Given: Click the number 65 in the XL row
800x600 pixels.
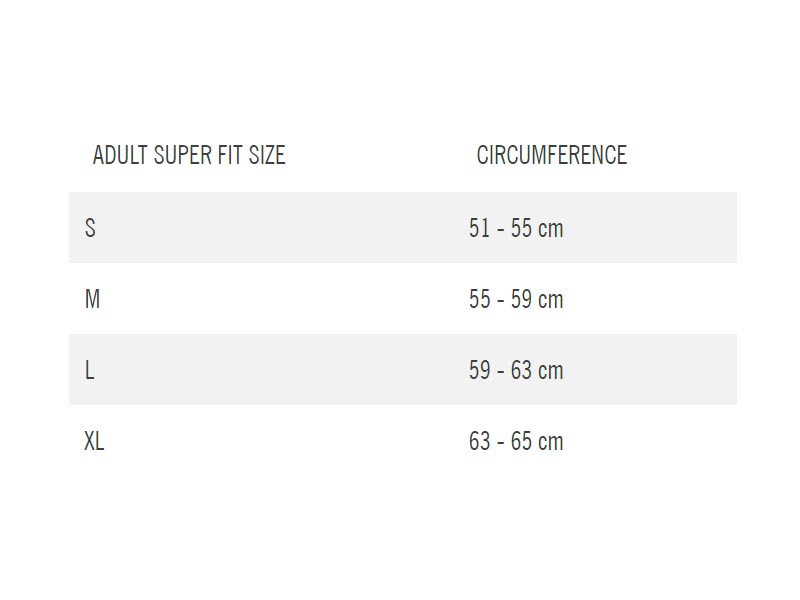Looking at the screenshot, I should click(x=521, y=441).
